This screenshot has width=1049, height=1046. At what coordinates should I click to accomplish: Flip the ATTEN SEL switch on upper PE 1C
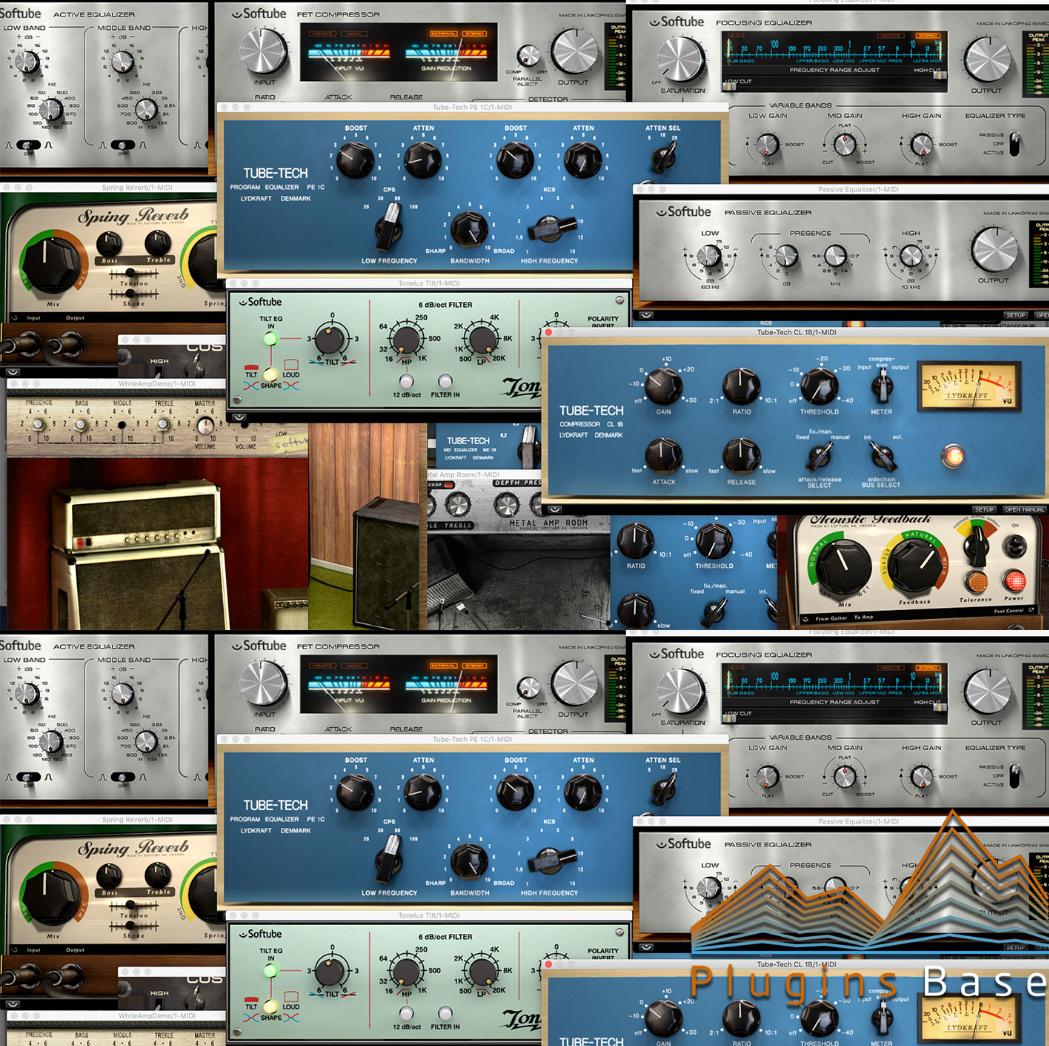(x=664, y=159)
